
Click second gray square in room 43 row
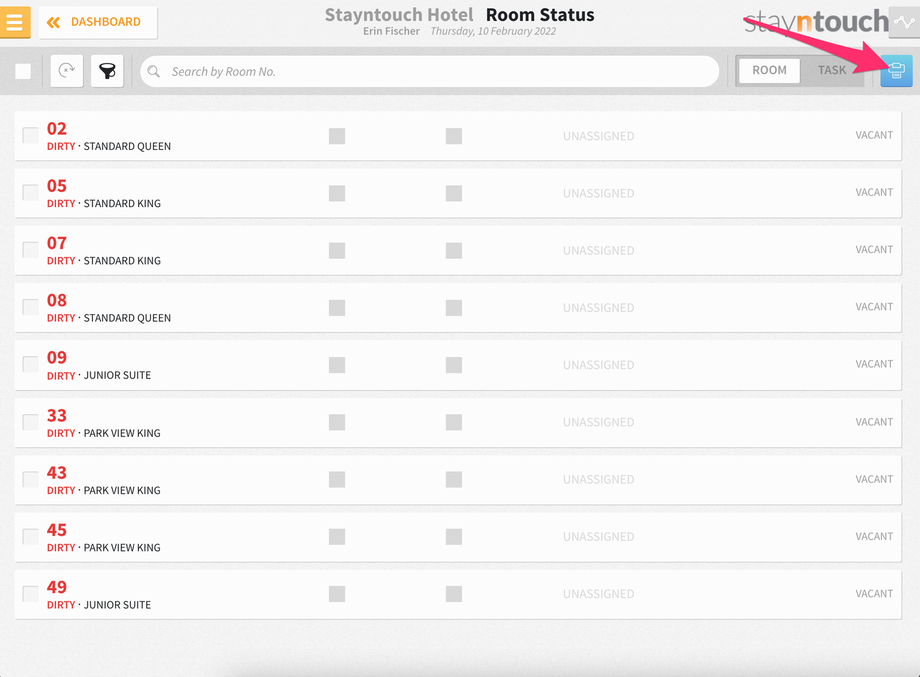(454, 479)
